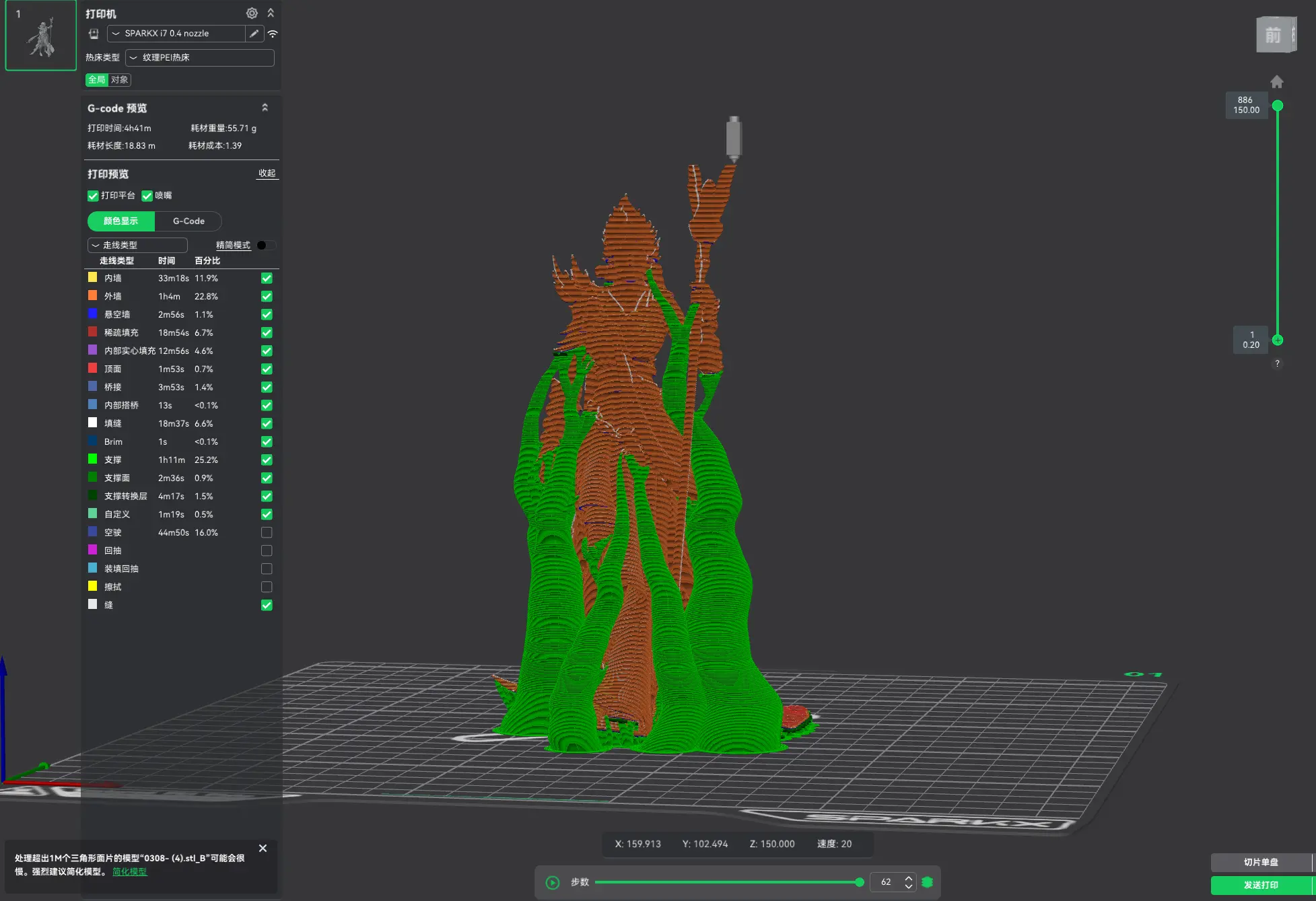Select the 对象 tab

119,79
